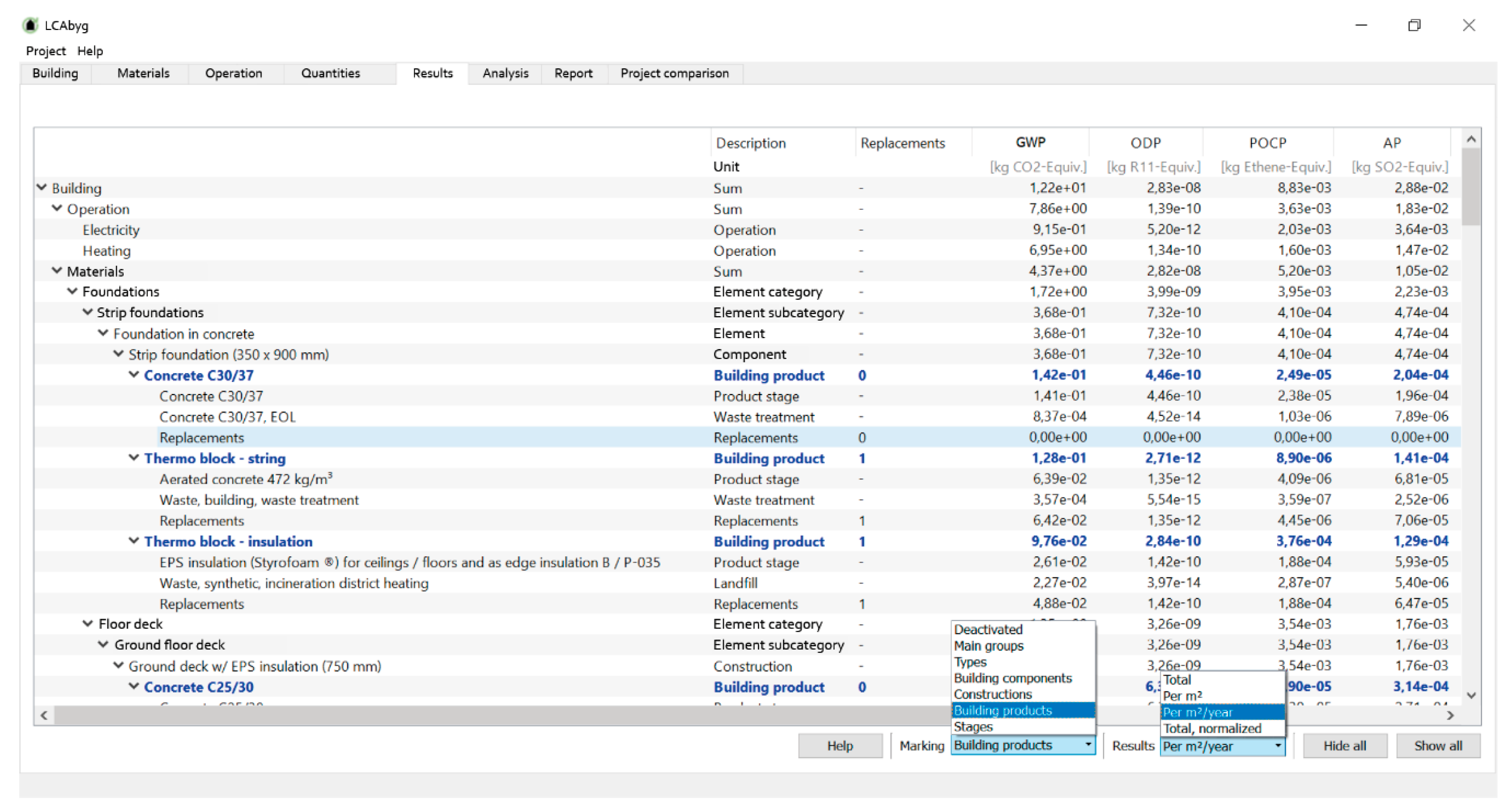Image resolution: width=1512 pixels, height=812 pixels.
Task: Switch to the Analysis tab
Action: (505, 73)
